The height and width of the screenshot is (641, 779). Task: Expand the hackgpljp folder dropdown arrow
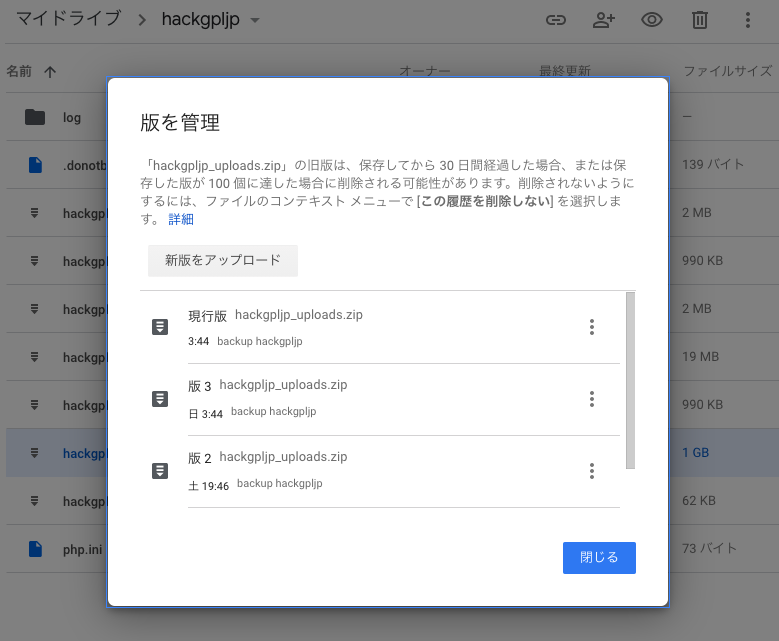(x=255, y=21)
